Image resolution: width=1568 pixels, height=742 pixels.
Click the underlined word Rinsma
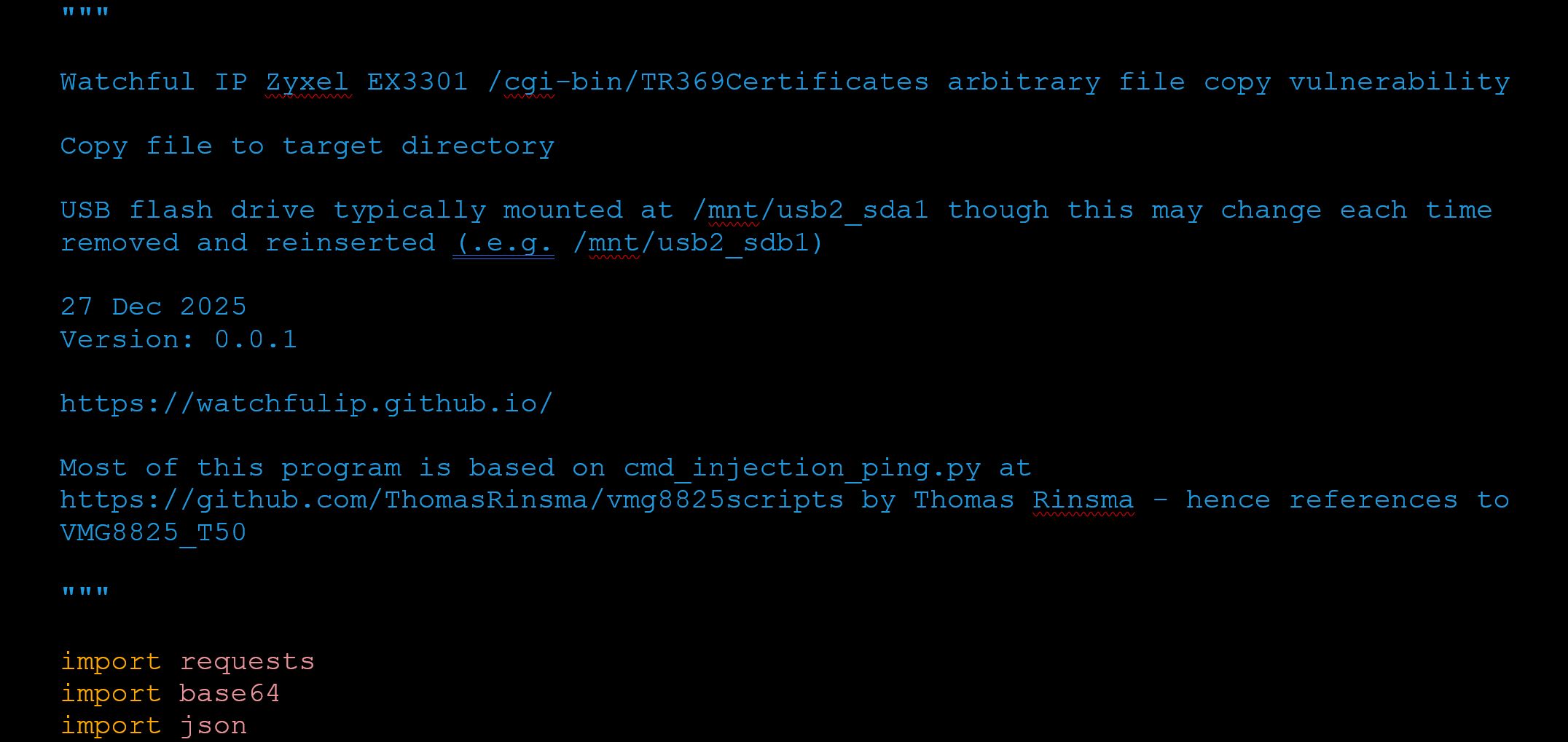(1083, 500)
